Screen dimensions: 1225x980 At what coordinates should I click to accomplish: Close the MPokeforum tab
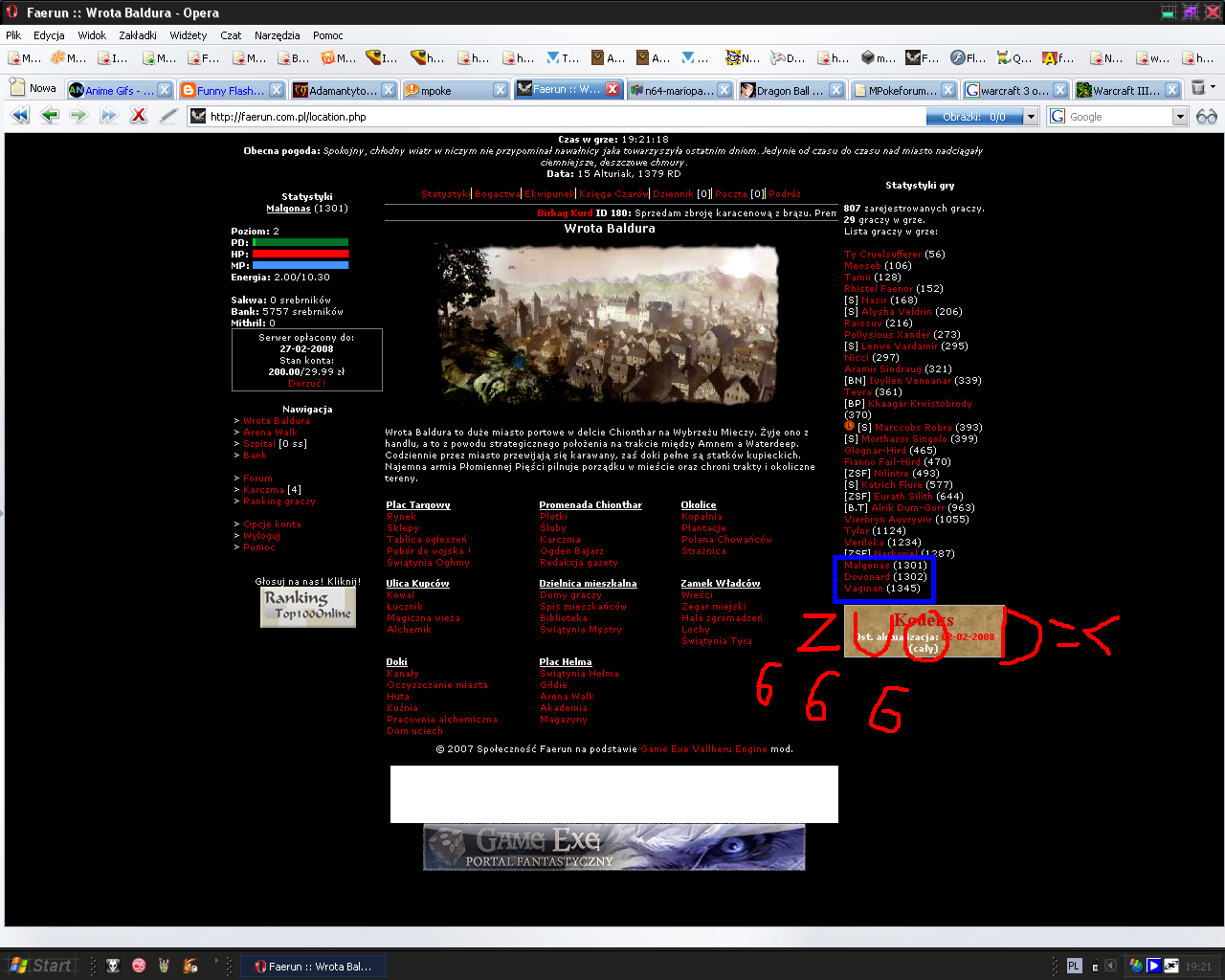coord(948,90)
